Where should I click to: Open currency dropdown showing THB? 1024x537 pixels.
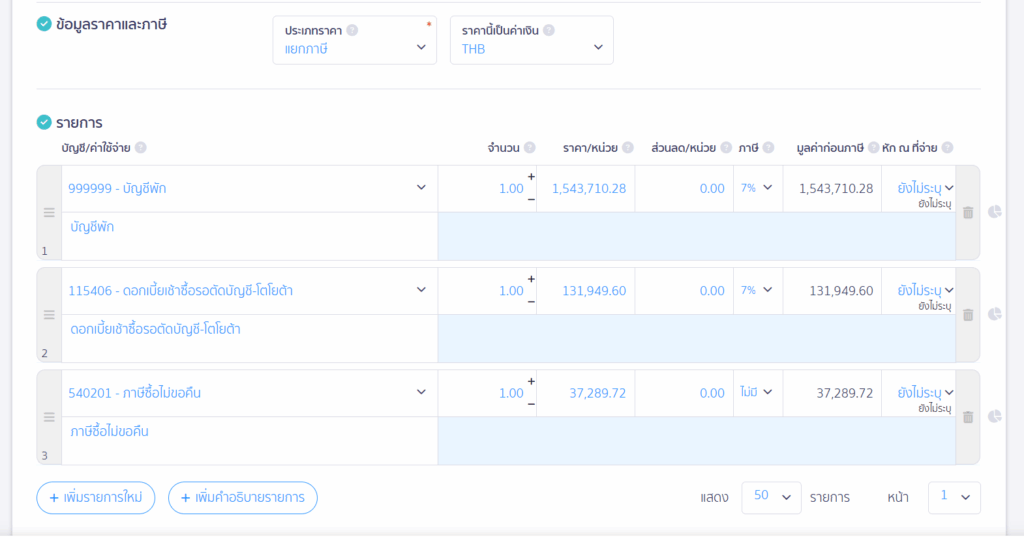point(531,47)
